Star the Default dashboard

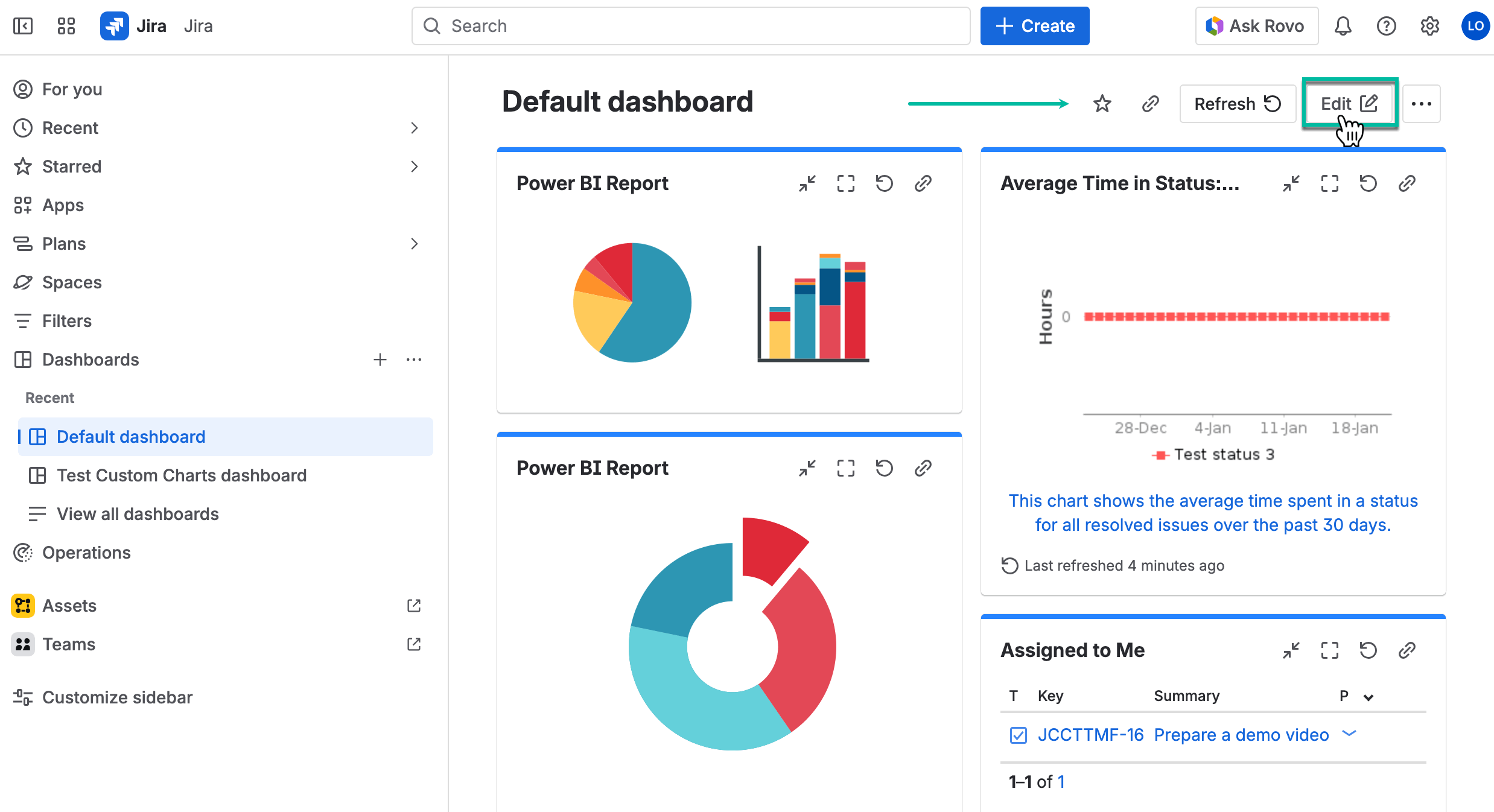(x=1102, y=104)
